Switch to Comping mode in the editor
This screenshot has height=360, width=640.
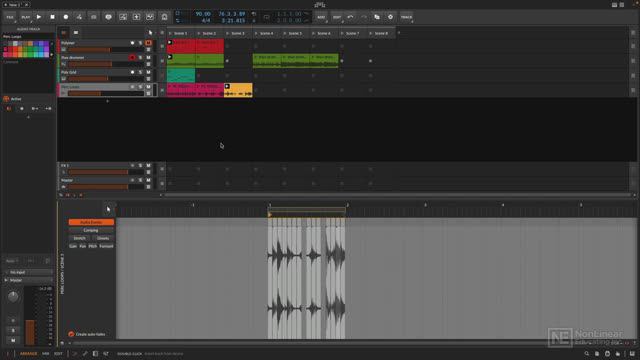(x=91, y=230)
